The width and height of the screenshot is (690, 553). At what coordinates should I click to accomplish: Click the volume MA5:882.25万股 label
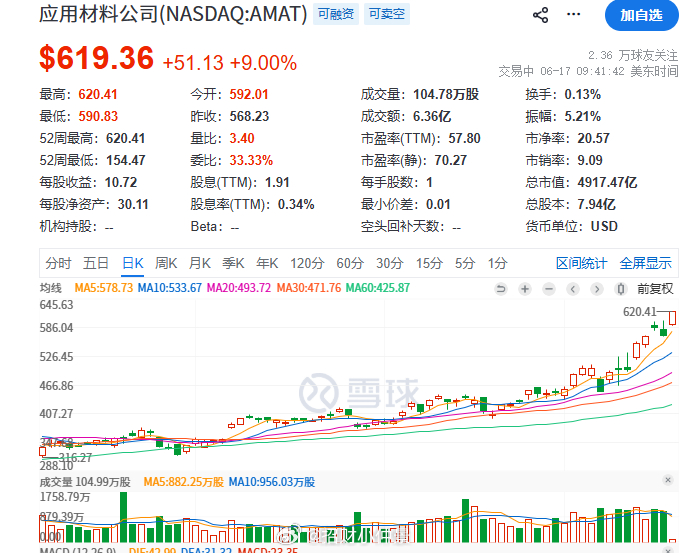coord(184,482)
